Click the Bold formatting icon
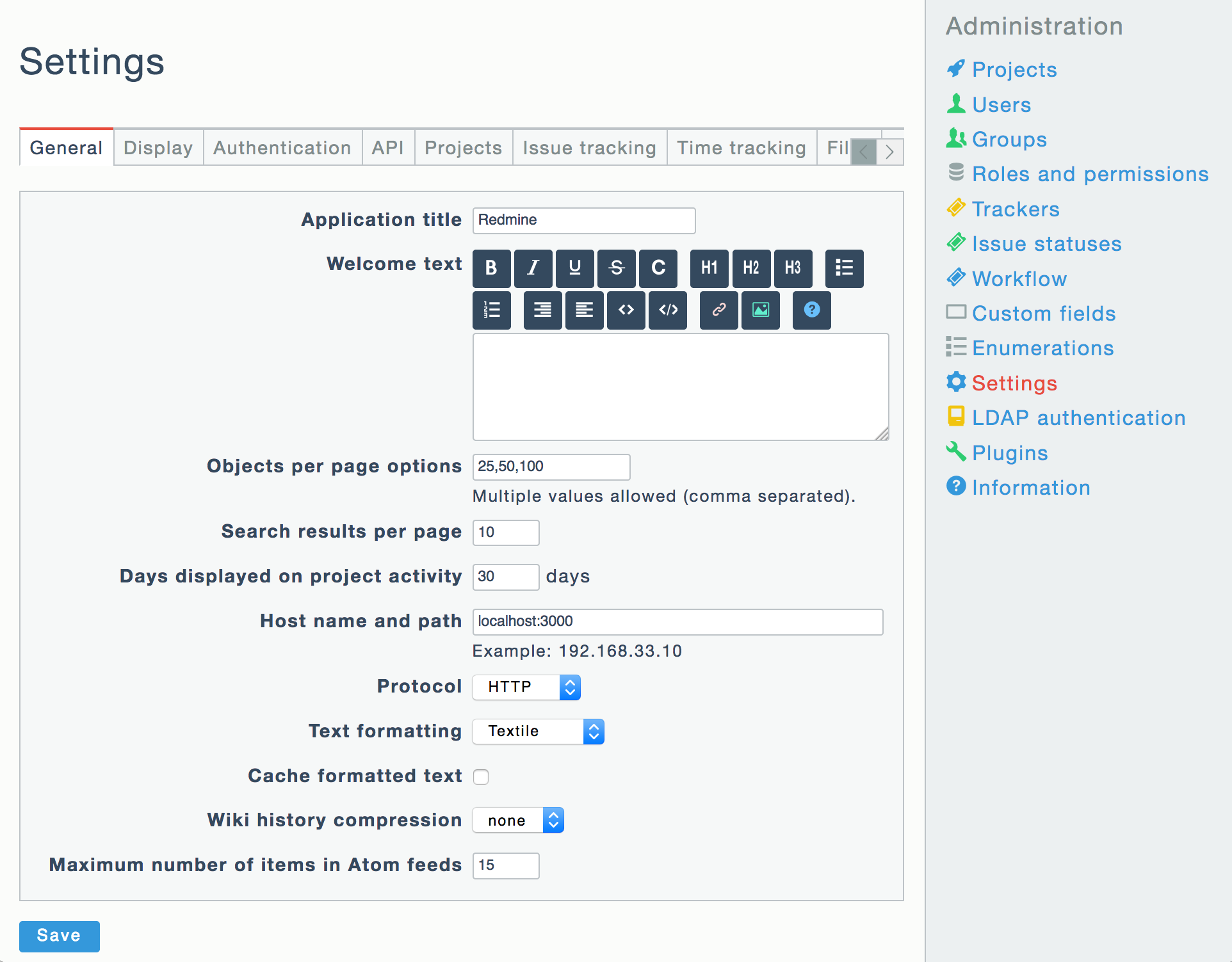1232x962 pixels. (491, 266)
